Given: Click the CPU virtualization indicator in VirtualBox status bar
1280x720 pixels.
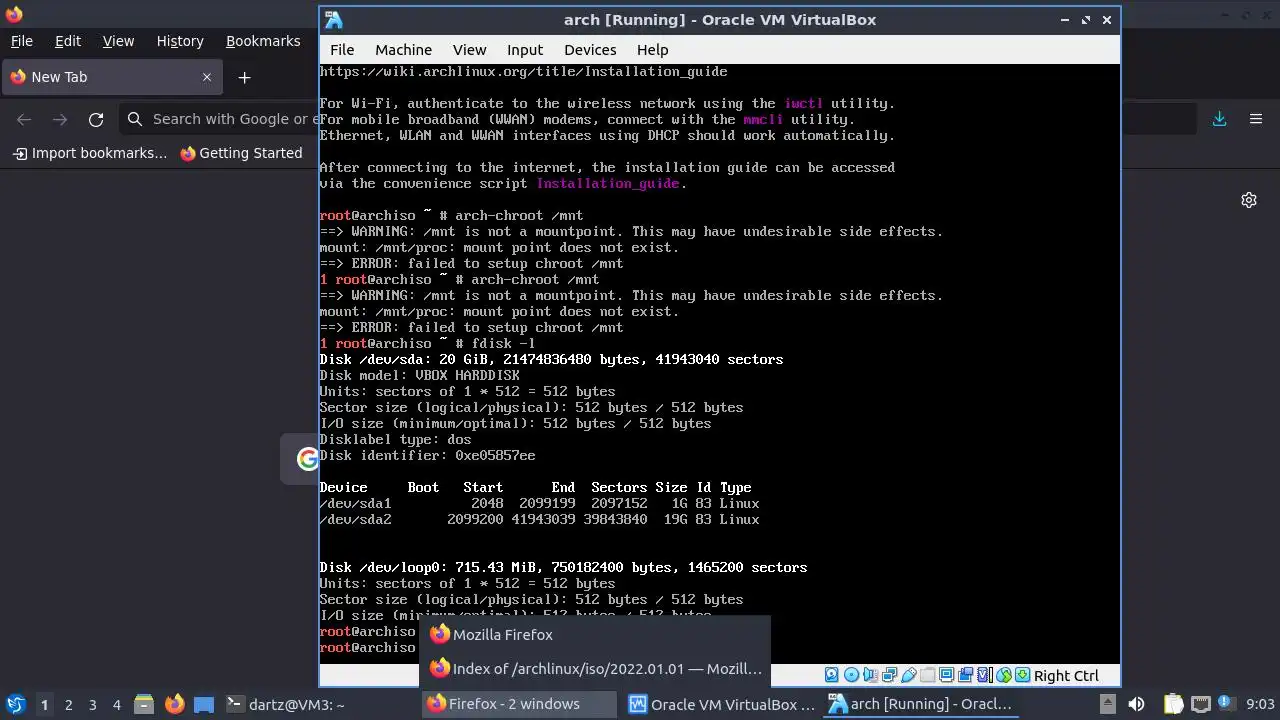Looking at the screenshot, I should 985,675.
